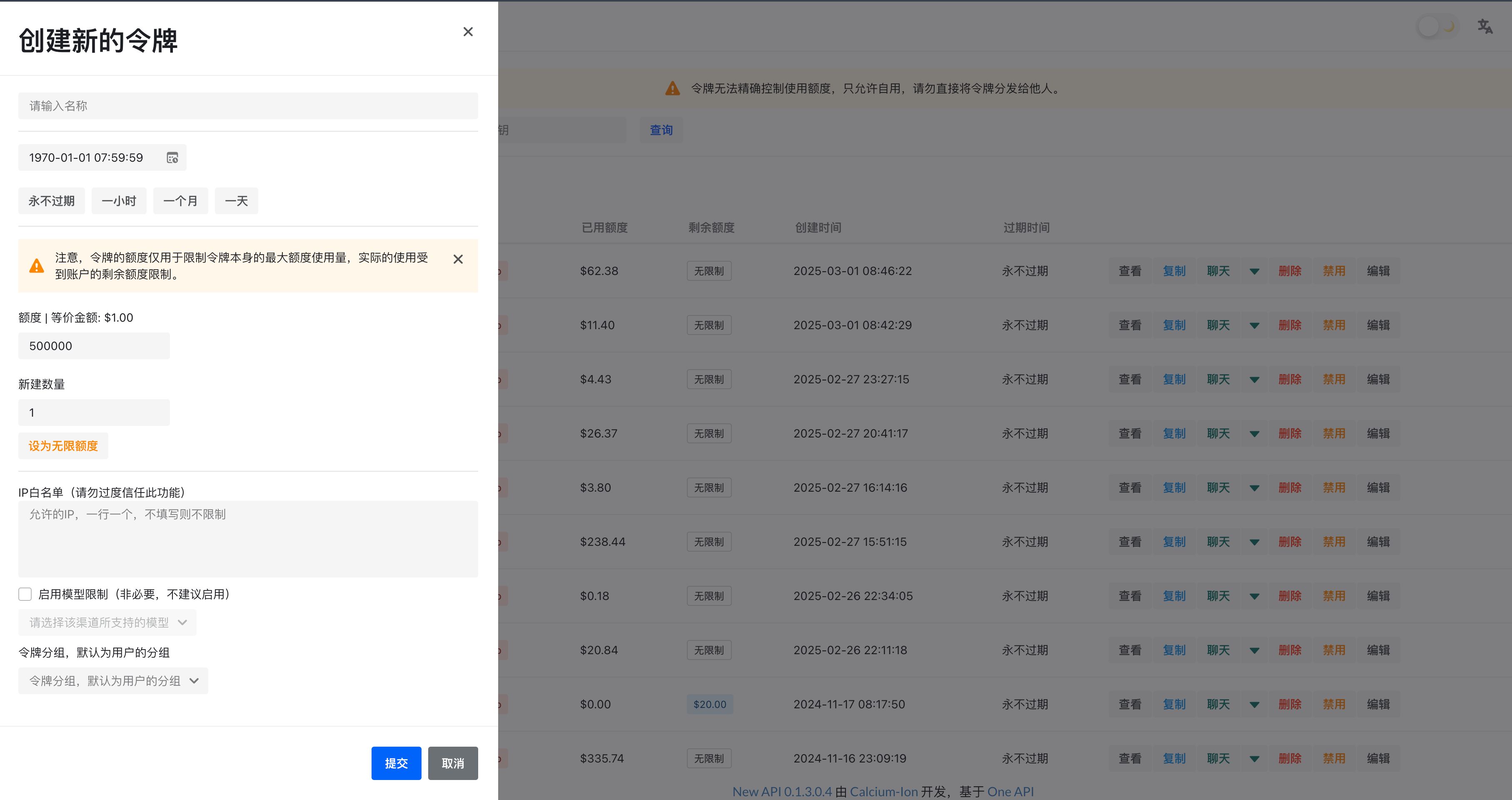Expand chat dropdown arrow for $62.38 row
Image resolution: width=1512 pixels, height=800 pixels.
1254,272
